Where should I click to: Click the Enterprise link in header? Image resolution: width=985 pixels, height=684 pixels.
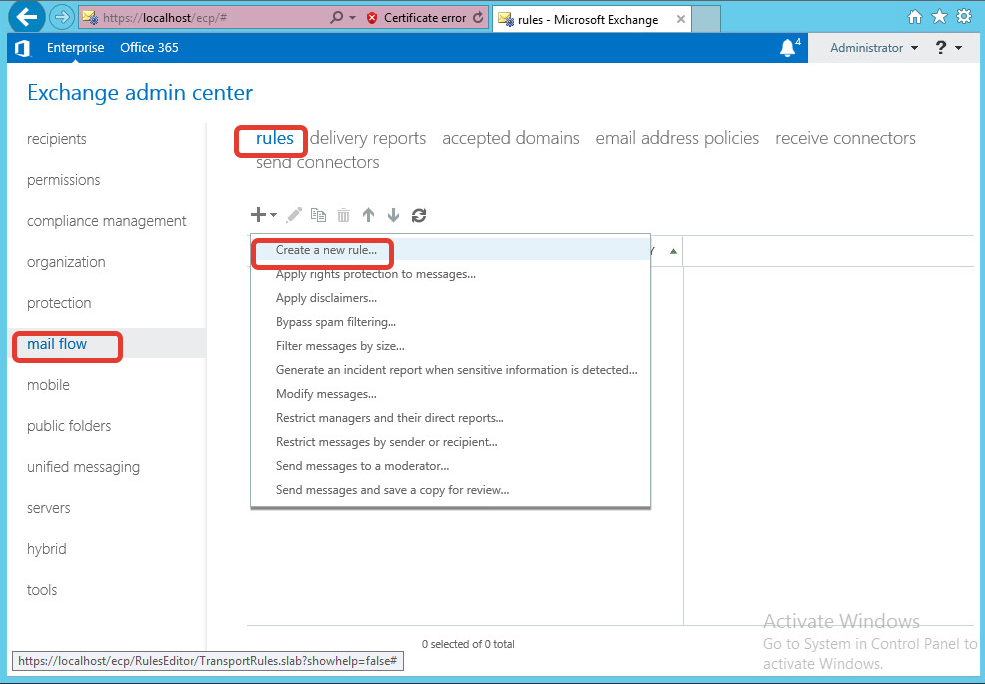75,48
